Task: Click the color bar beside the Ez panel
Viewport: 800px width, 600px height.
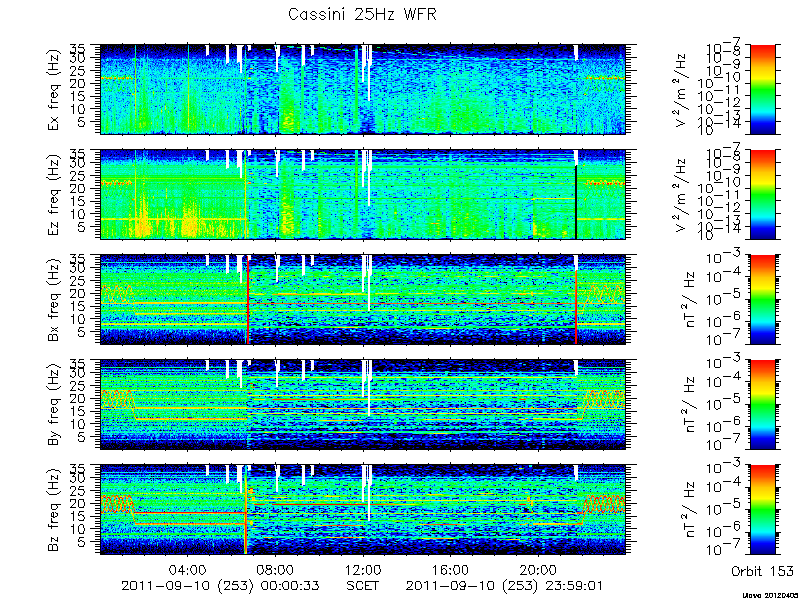Action: (x=762, y=194)
